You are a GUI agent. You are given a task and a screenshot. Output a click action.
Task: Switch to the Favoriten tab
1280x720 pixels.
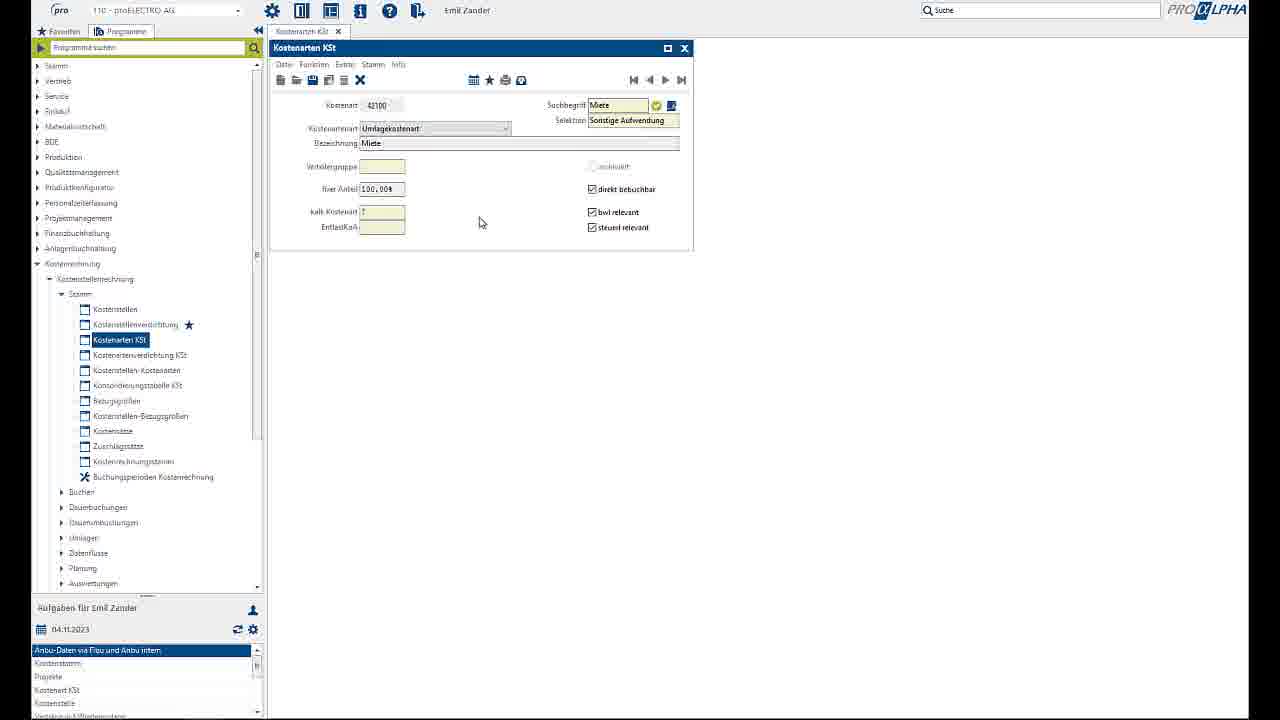(x=59, y=32)
